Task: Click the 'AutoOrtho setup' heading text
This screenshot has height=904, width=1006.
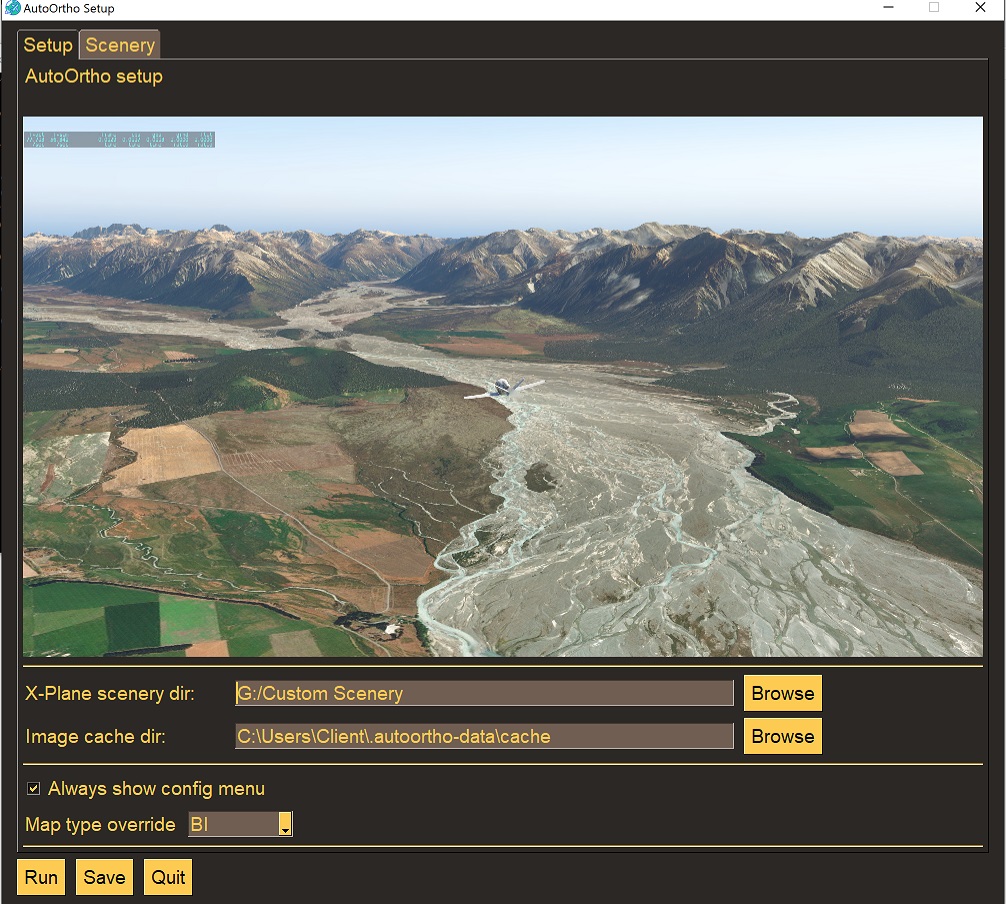Action: pyautogui.click(x=94, y=76)
